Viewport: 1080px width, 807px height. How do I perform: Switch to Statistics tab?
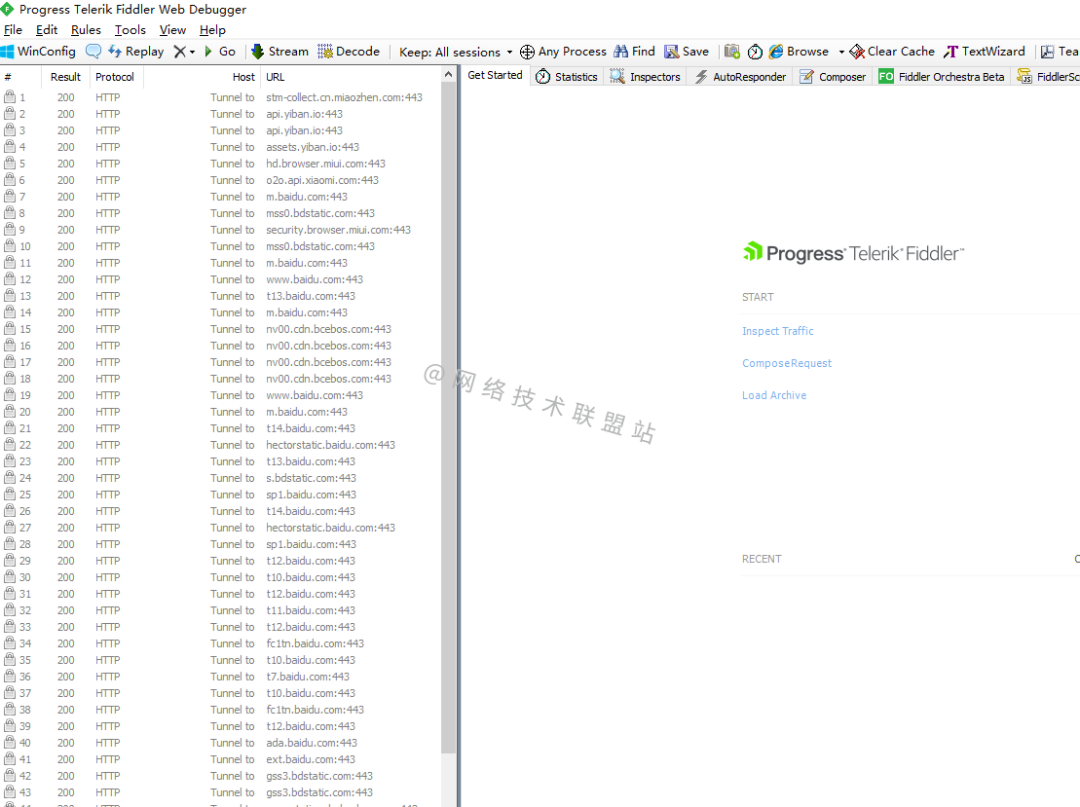[x=567, y=76]
